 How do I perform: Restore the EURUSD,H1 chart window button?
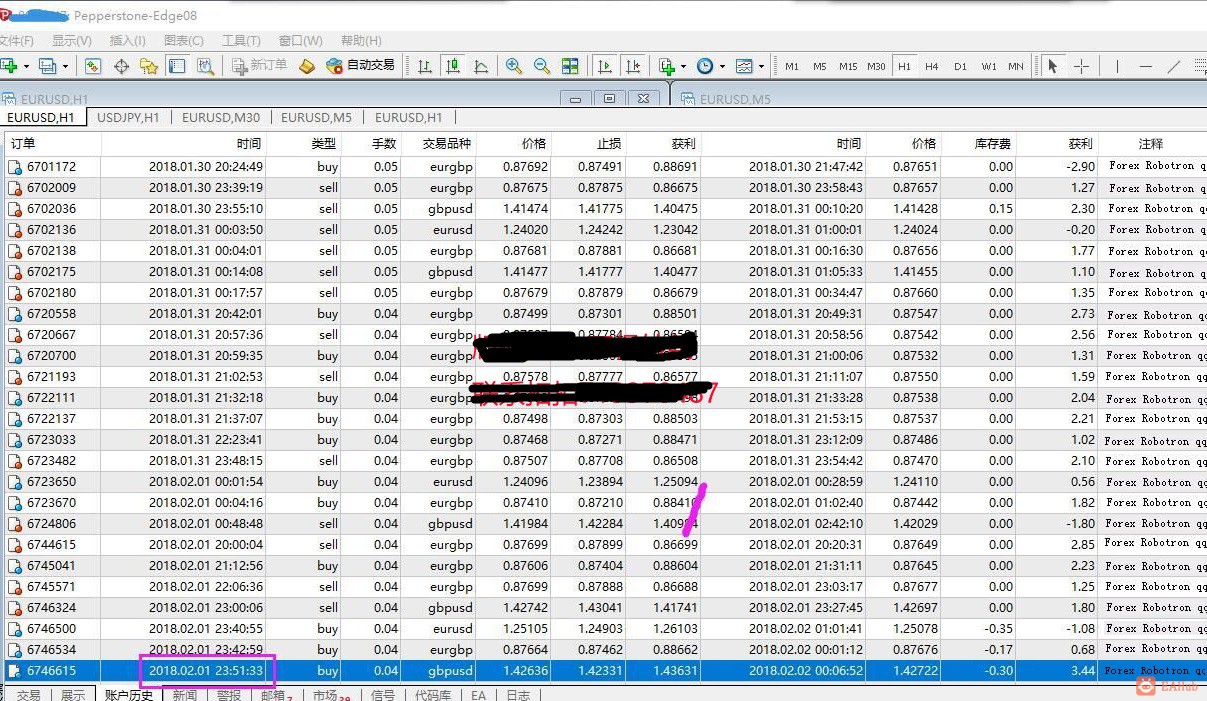pos(609,98)
